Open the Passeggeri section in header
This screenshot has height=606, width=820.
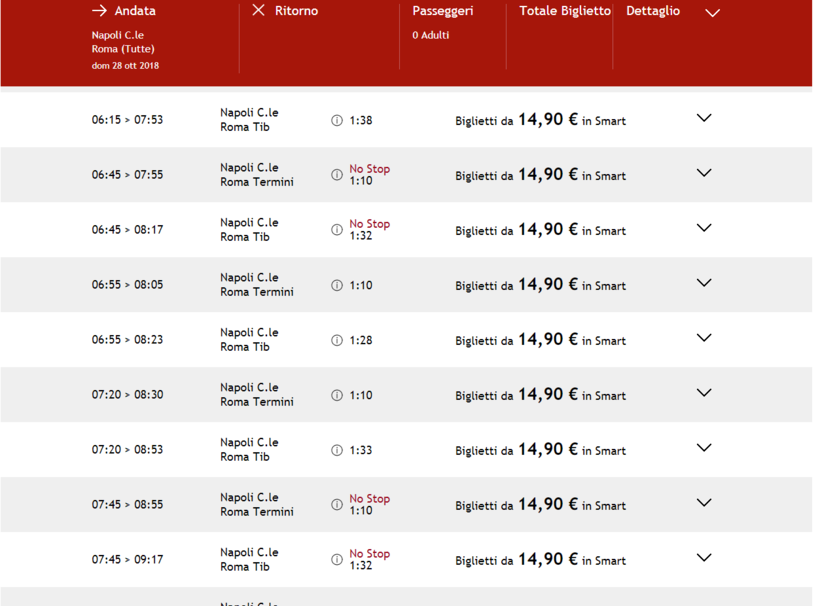click(x=442, y=11)
